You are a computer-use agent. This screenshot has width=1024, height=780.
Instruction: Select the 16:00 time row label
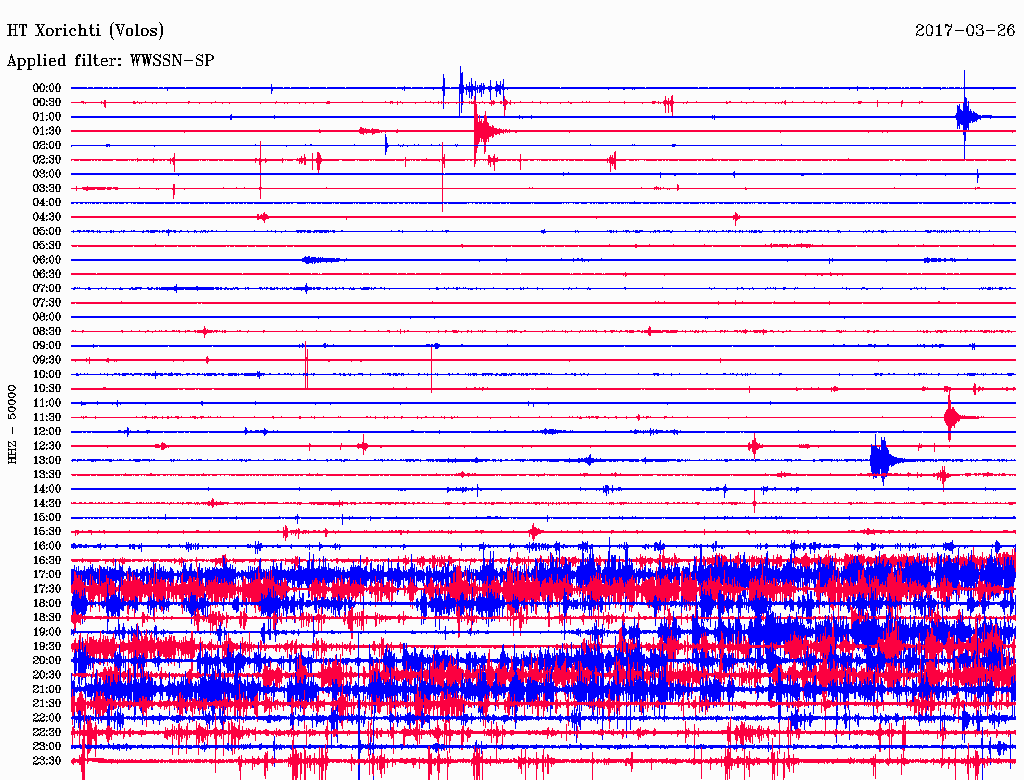tap(47, 545)
